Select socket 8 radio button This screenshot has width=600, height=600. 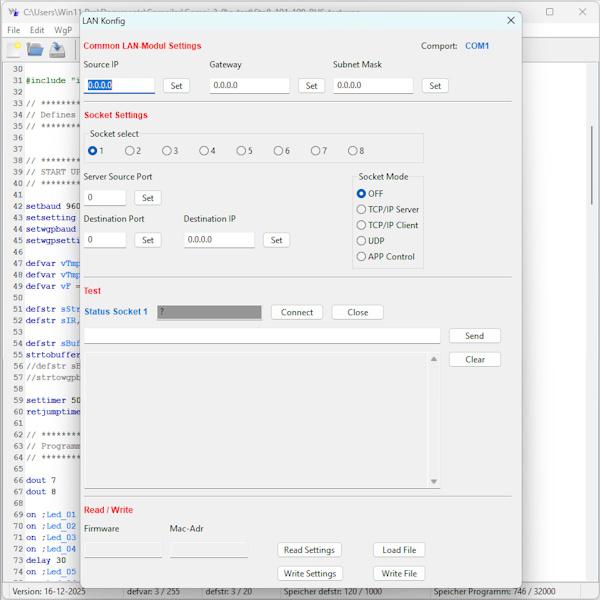coord(352,151)
